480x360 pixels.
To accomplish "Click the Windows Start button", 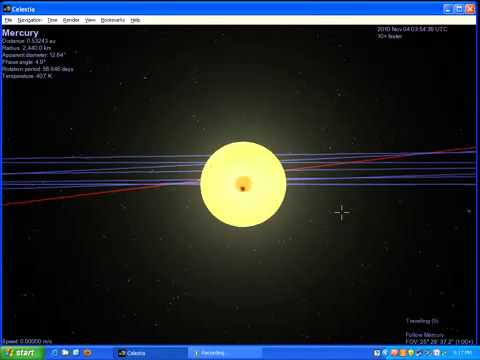I will coord(22,353).
